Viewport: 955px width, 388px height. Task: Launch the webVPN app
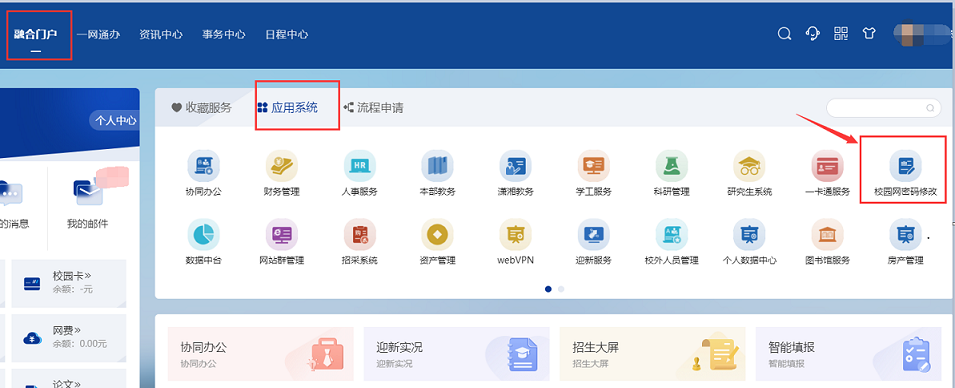coord(515,234)
